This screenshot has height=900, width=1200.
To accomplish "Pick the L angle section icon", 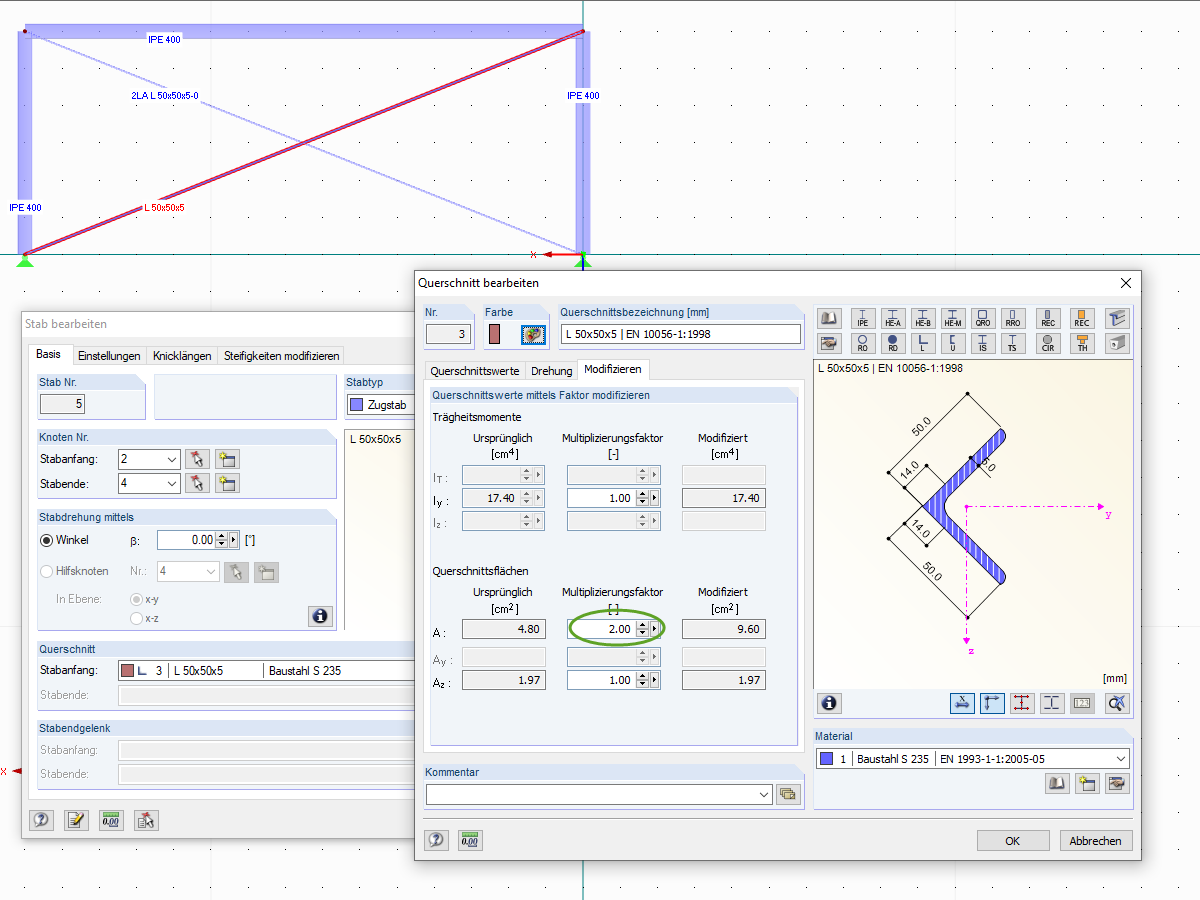I will (x=921, y=343).
